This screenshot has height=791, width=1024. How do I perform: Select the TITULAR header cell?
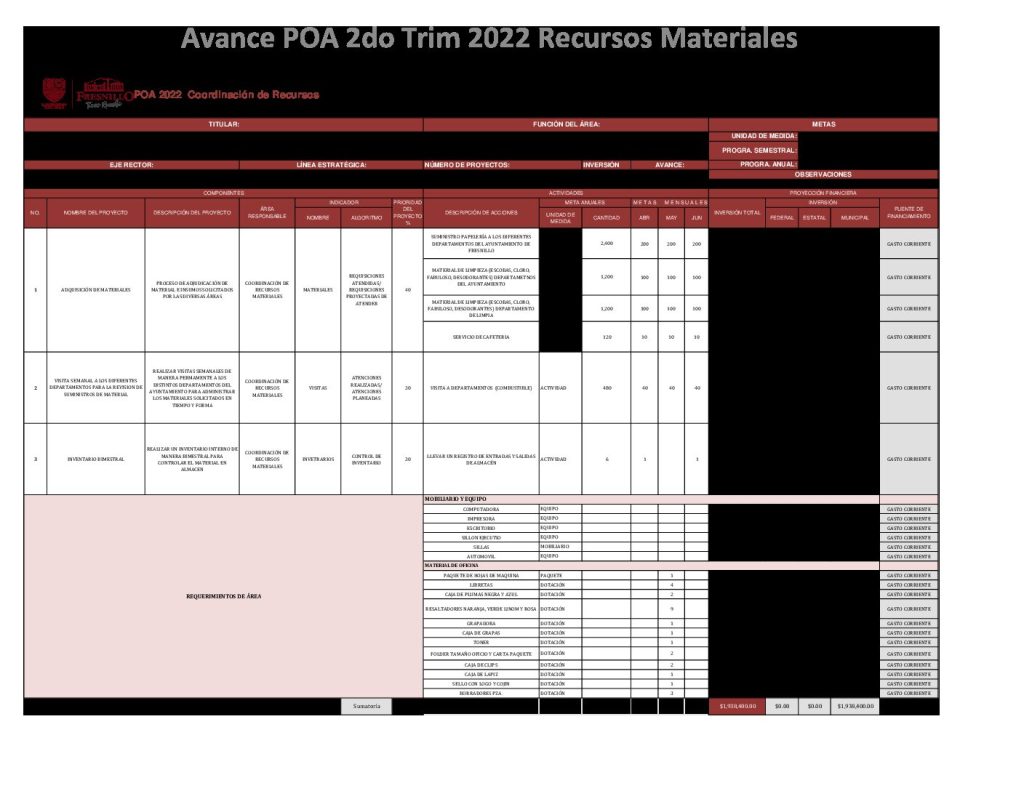point(223,125)
